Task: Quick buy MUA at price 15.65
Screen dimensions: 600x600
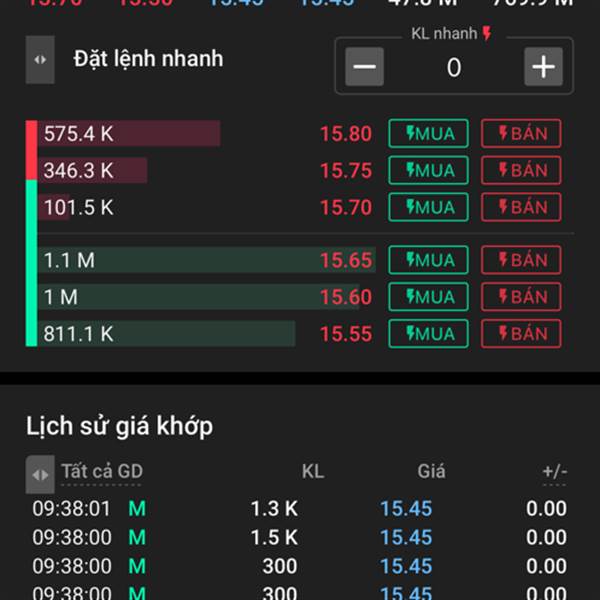Action: tap(428, 260)
